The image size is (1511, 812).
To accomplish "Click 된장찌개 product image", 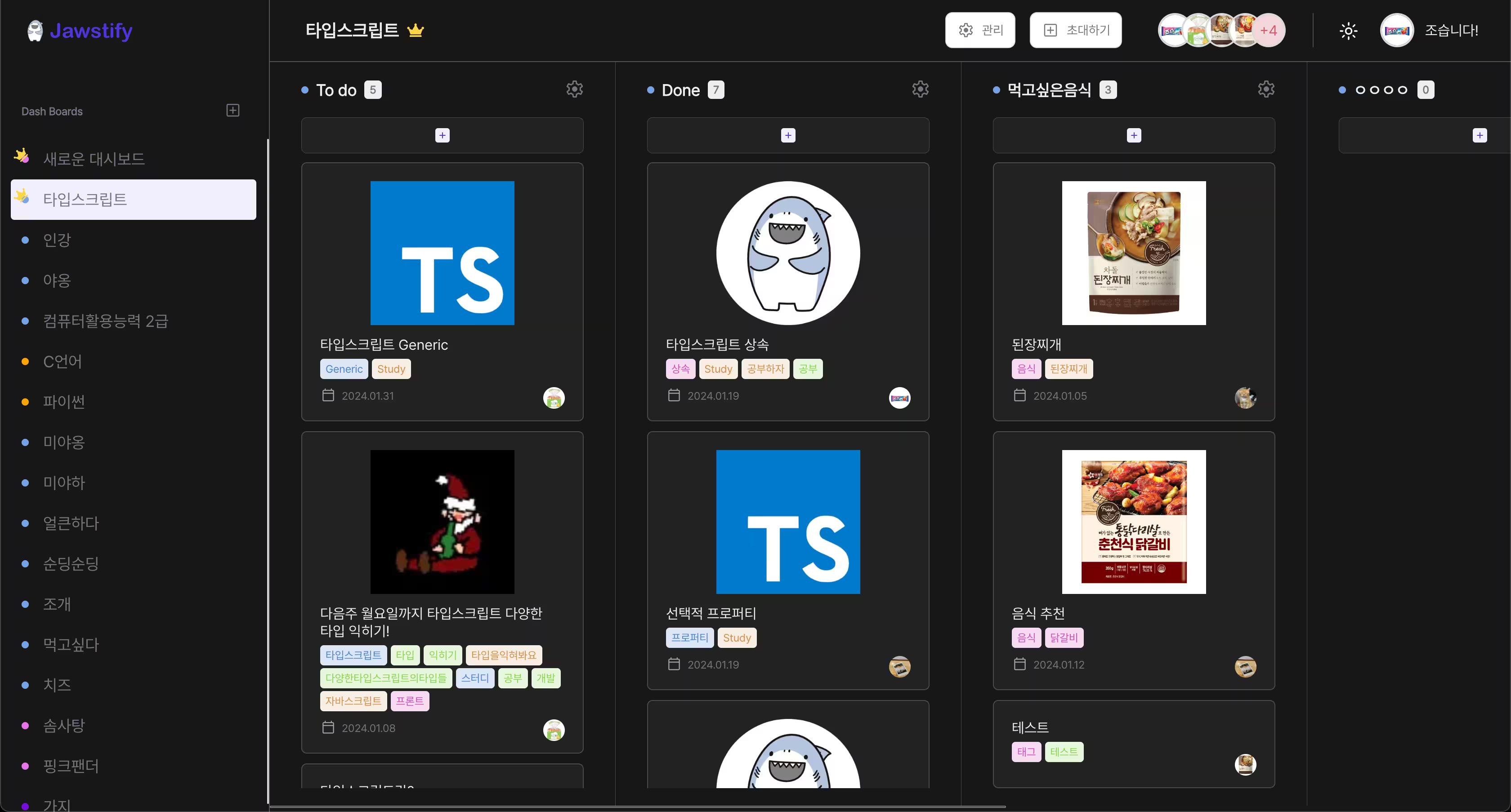I will pyautogui.click(x=1134, y=253).
